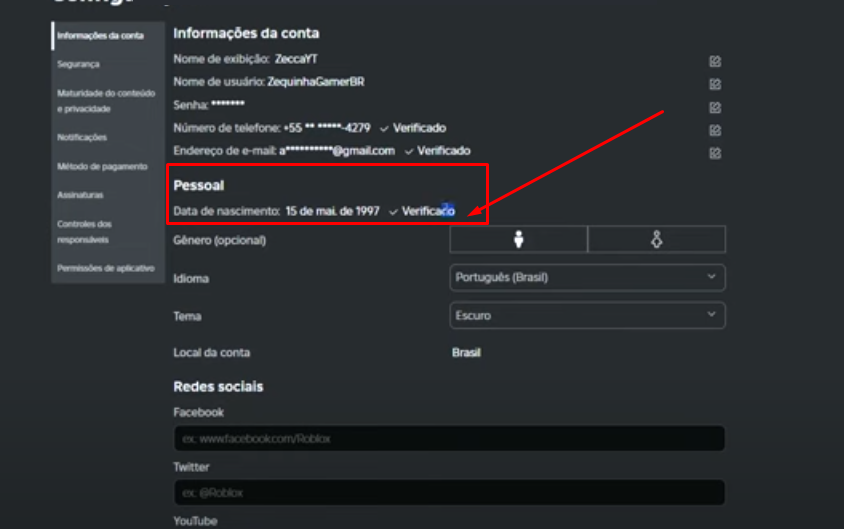
Task: Select the female gender icon button
Action: click(x=656, y=239)
